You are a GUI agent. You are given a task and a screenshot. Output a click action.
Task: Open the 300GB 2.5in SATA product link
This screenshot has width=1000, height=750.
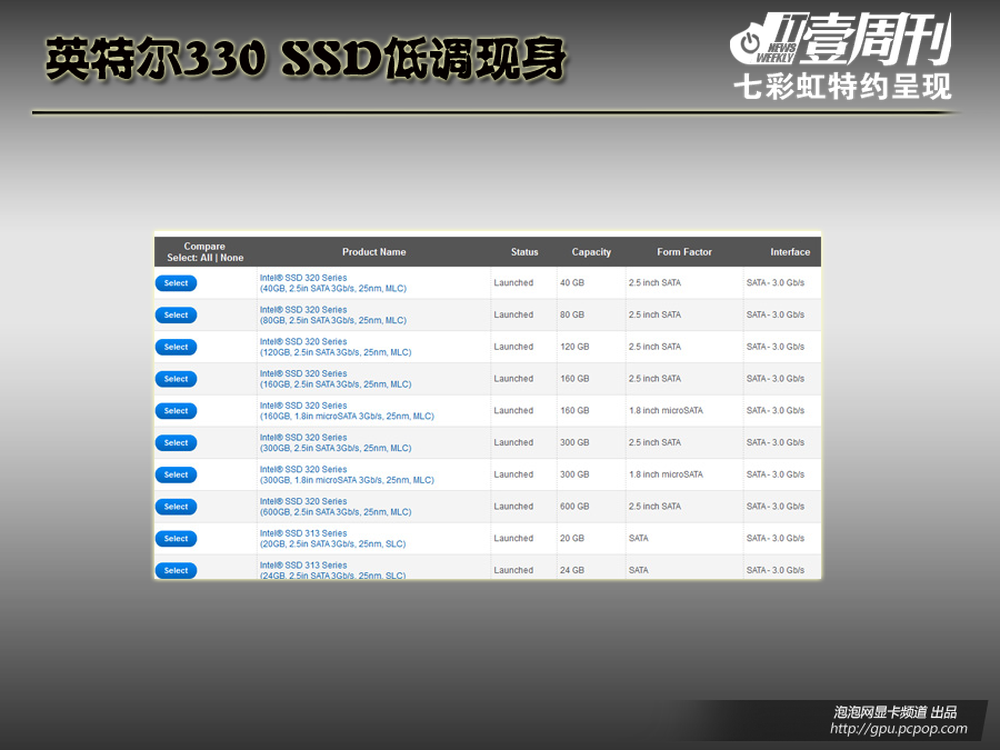[335, 443]
